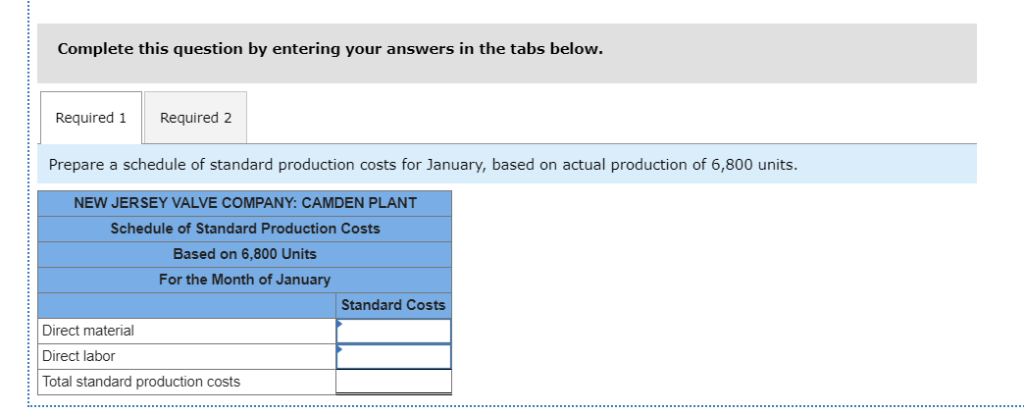
Task: Click the Standard Costs column header
Action: click(x=393, y=305)
